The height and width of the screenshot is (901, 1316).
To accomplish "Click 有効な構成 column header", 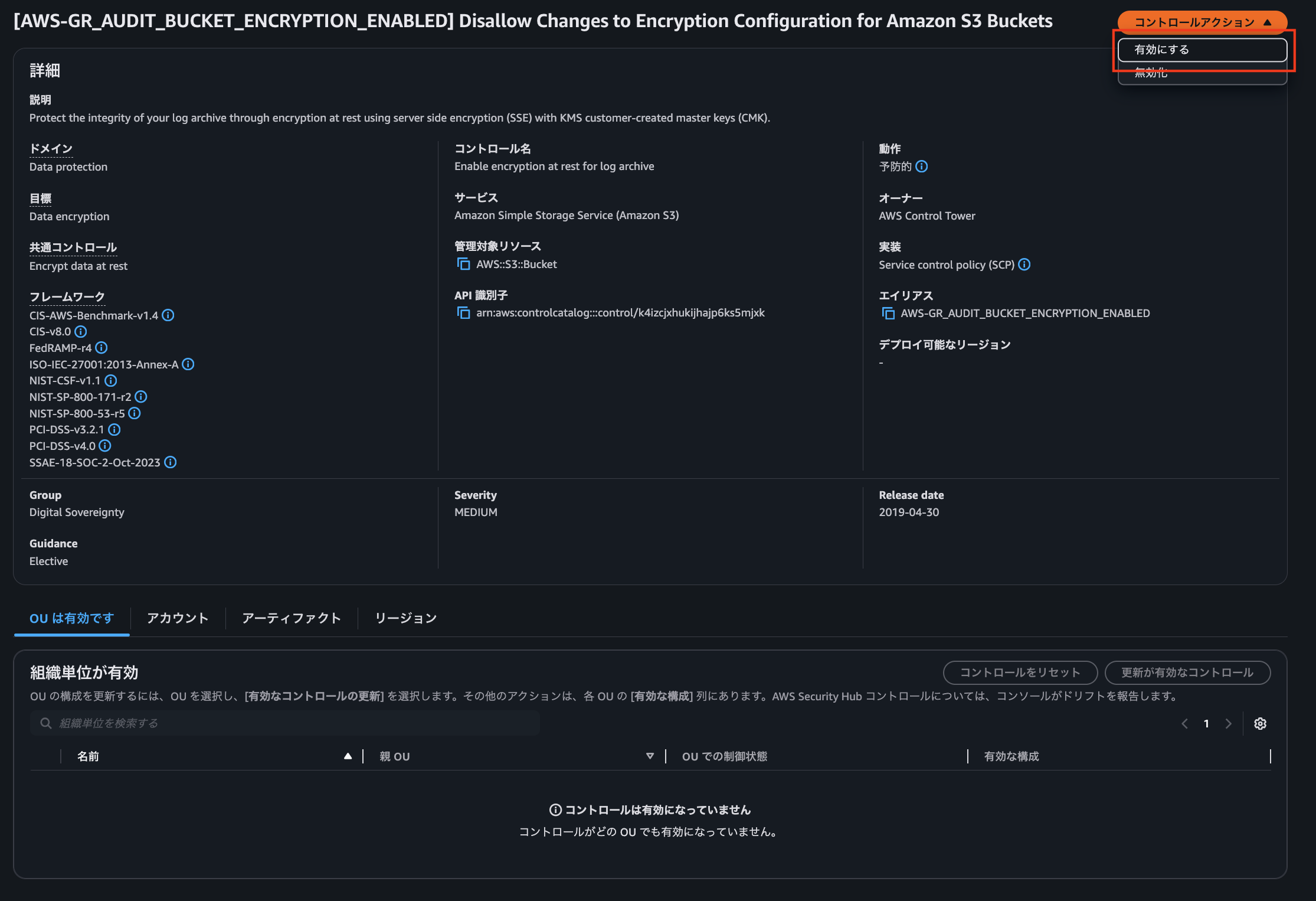I will tap(1011, 756).
